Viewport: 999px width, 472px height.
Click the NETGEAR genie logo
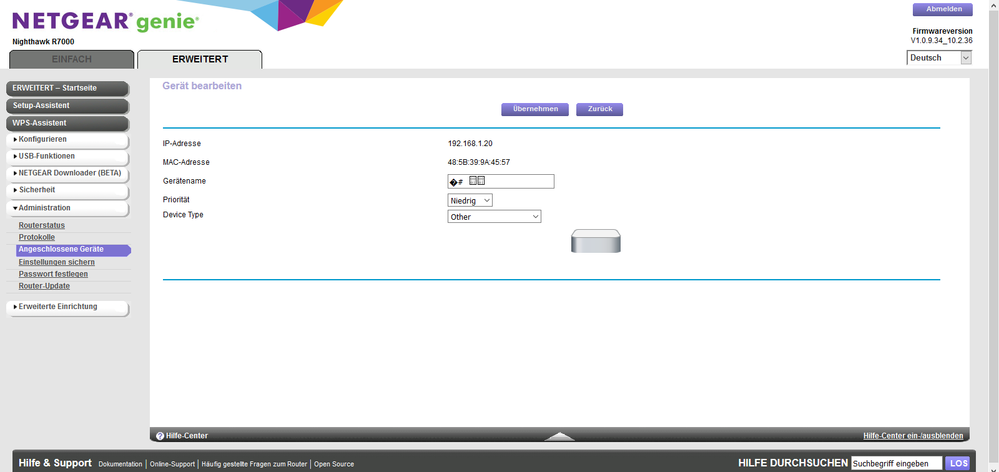pos(105,22)
